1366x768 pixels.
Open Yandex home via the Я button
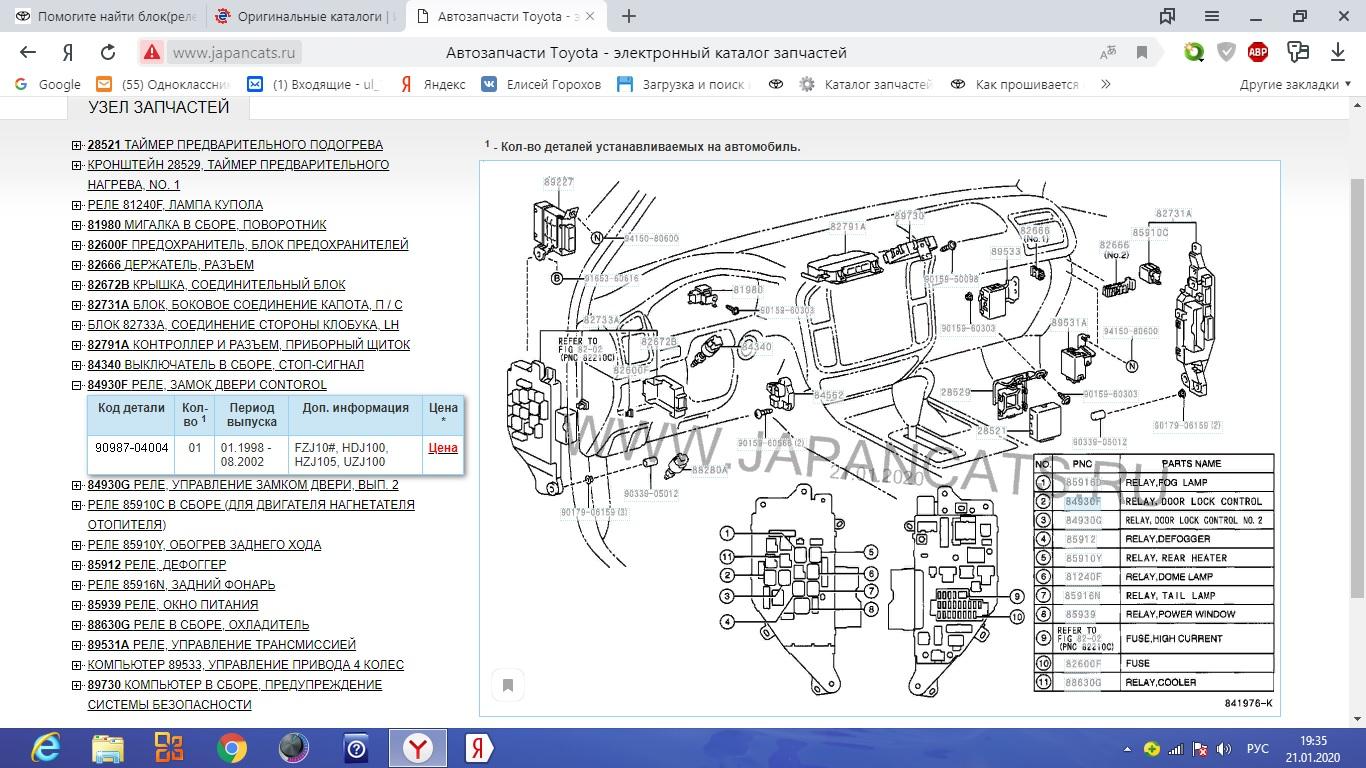coord(68,52)
